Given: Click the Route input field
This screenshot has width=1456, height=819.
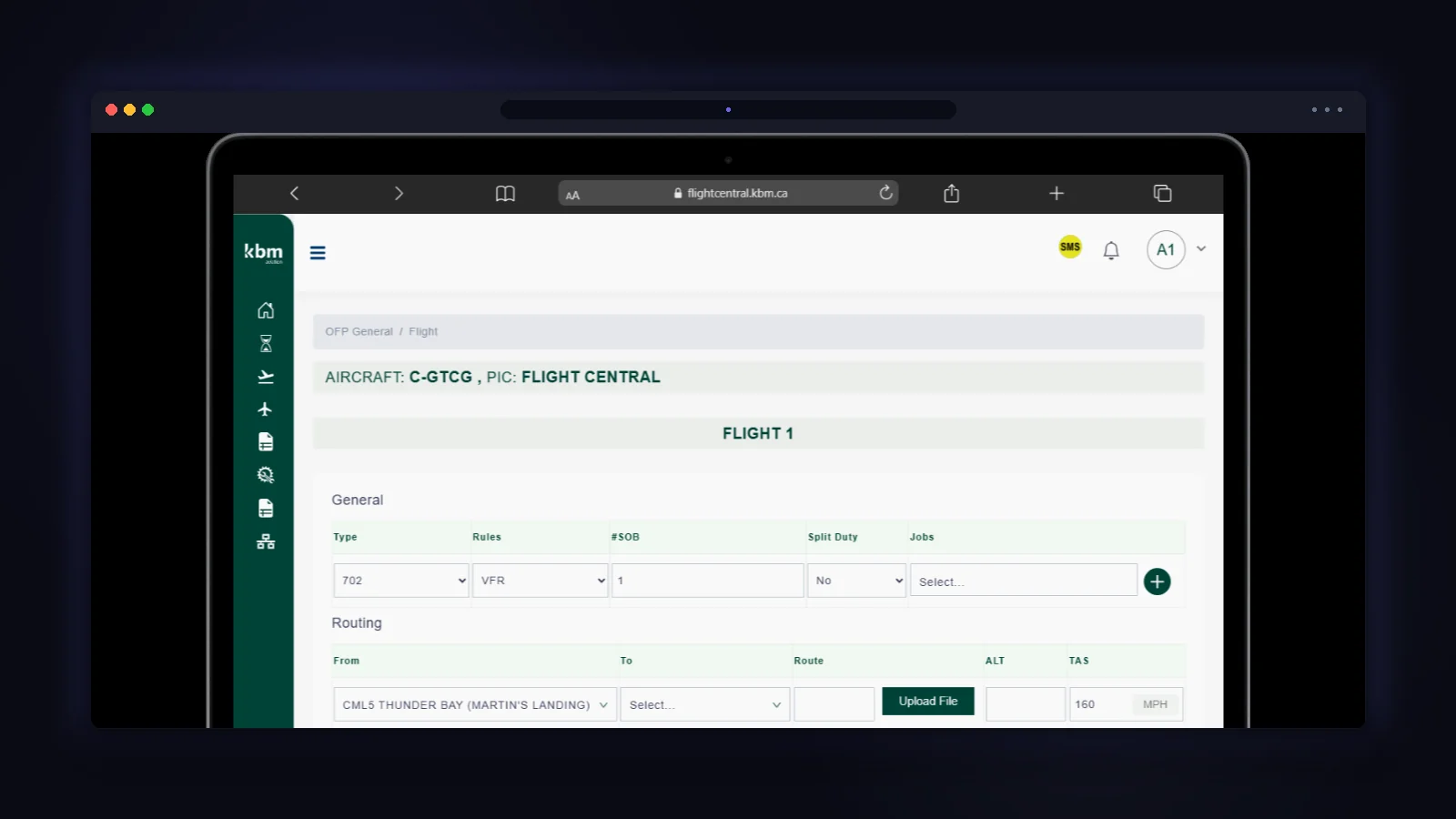Looking at the screenshot, I should [x=834, y=704].
